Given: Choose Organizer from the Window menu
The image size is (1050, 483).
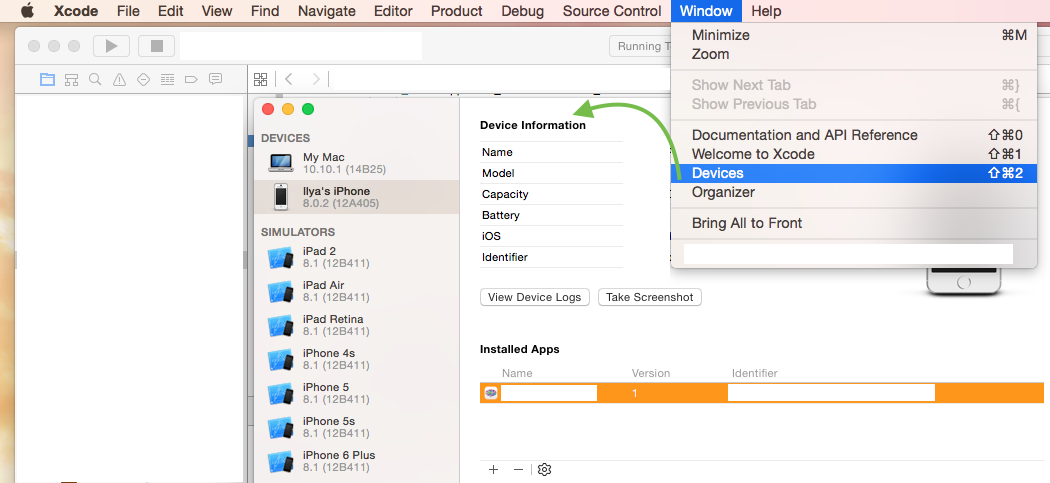Looking at the screenshot, I should 854,192.
